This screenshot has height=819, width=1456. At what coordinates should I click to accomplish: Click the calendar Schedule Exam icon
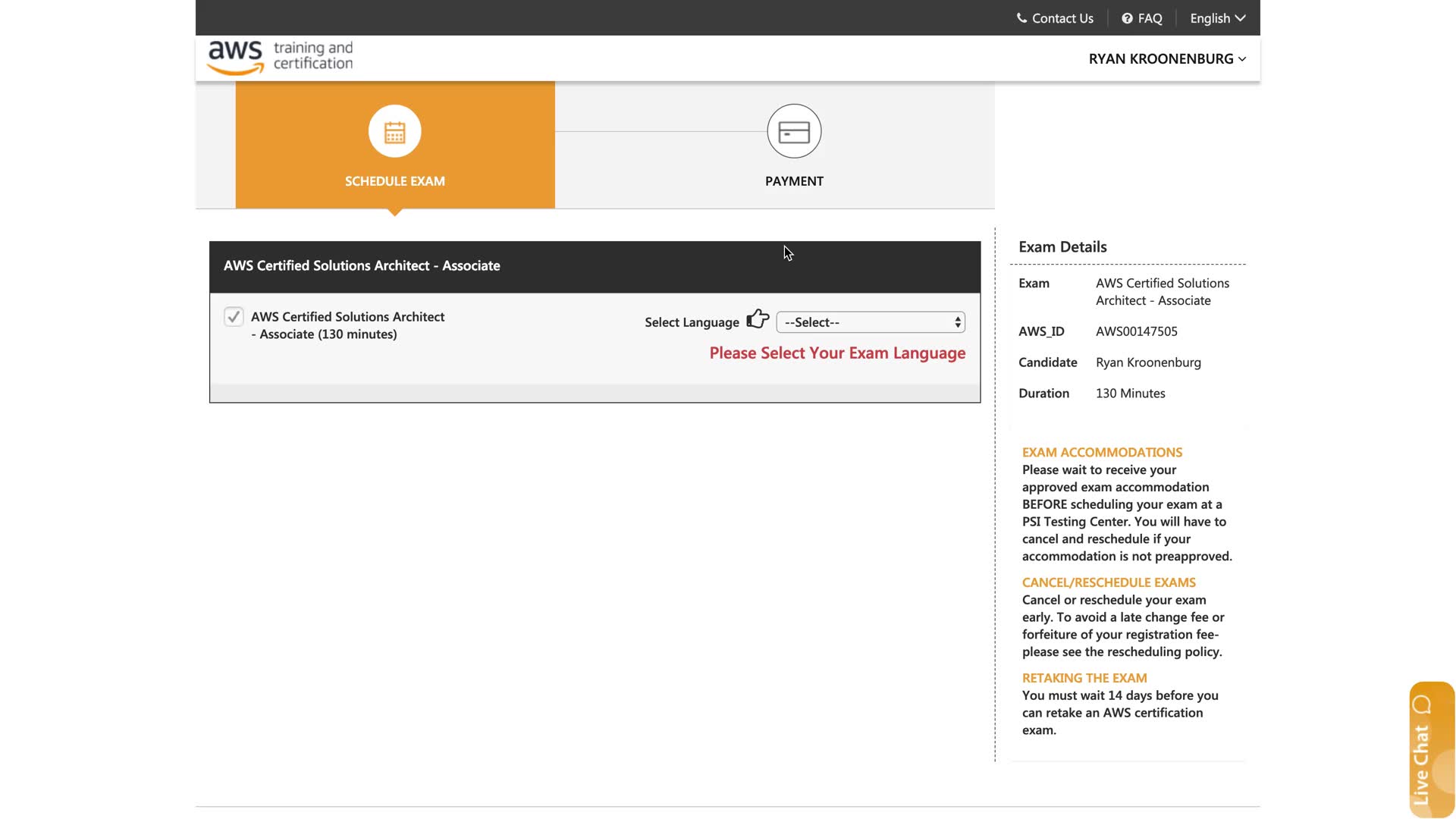[x=394, y=132]
